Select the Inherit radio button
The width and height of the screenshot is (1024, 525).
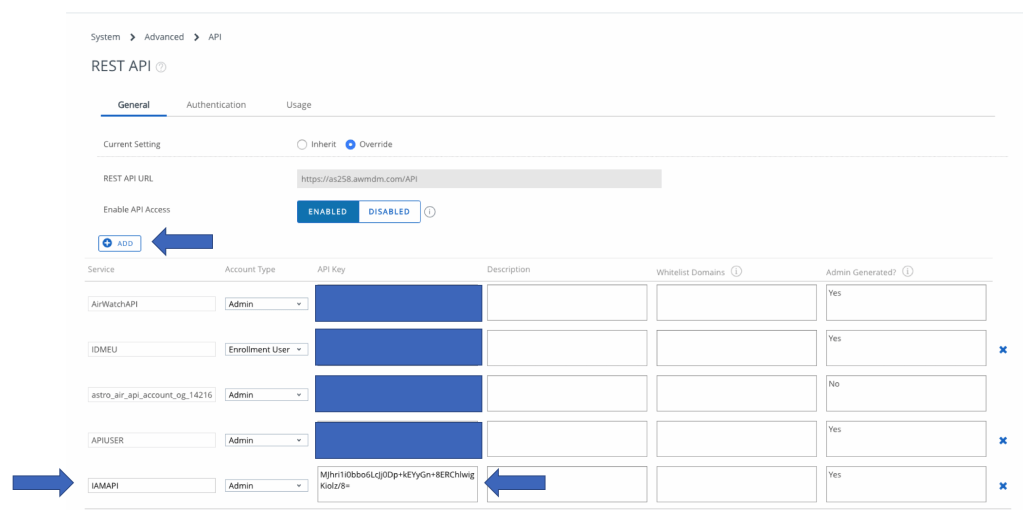pyautogui.click(x=302, y=144)
